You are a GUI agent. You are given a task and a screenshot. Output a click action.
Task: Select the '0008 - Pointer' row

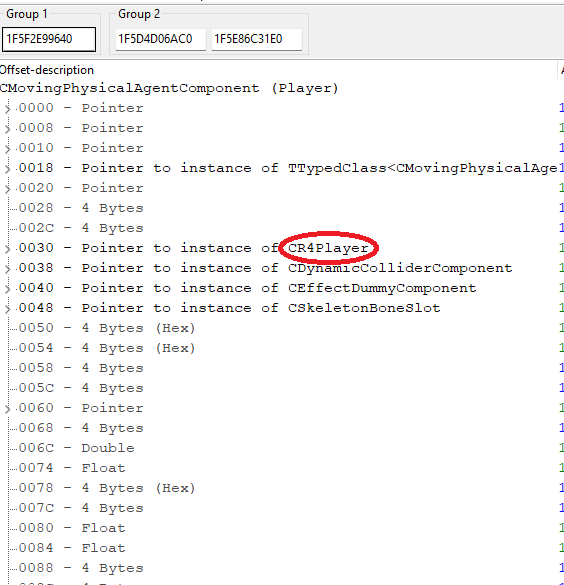coord(81,128)
